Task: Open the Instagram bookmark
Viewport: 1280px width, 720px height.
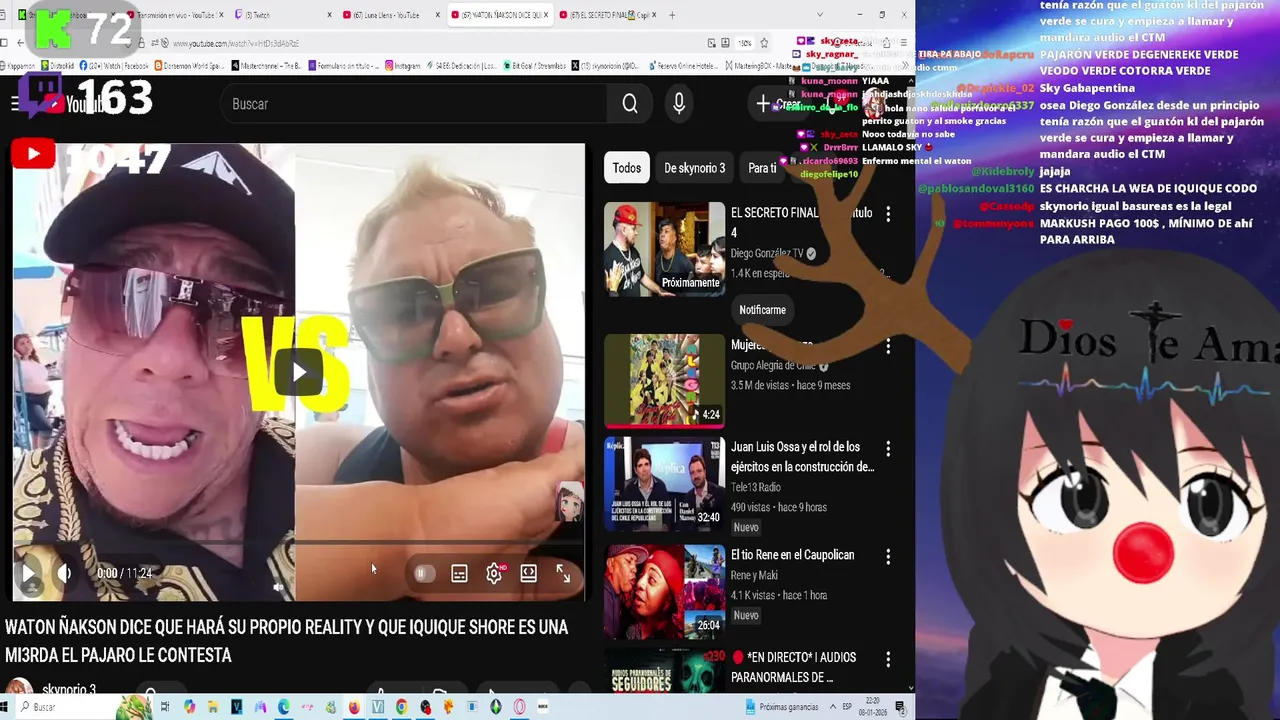Action: point(402,66)
